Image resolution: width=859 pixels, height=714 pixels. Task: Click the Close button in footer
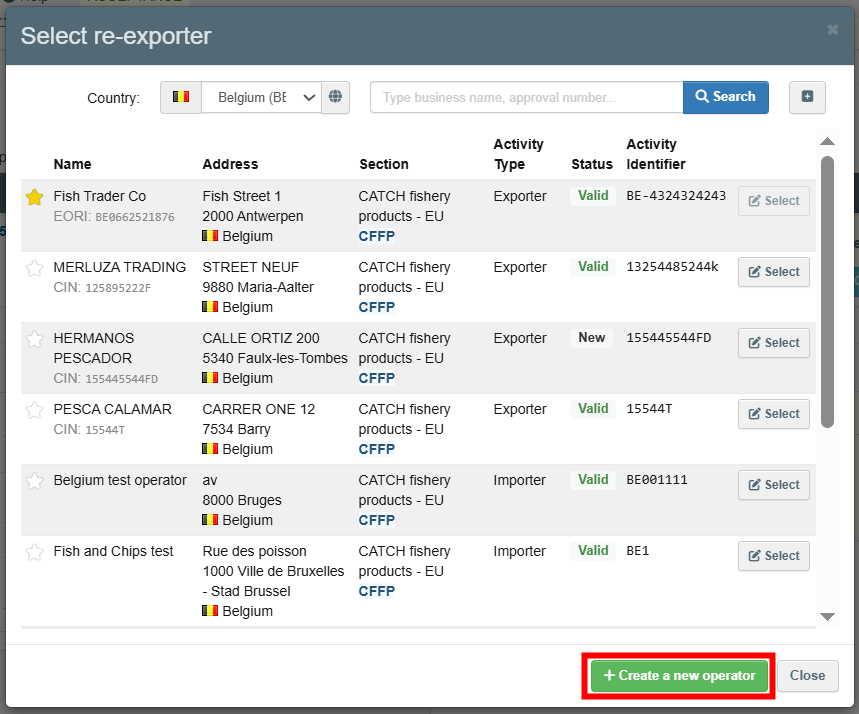807,675
